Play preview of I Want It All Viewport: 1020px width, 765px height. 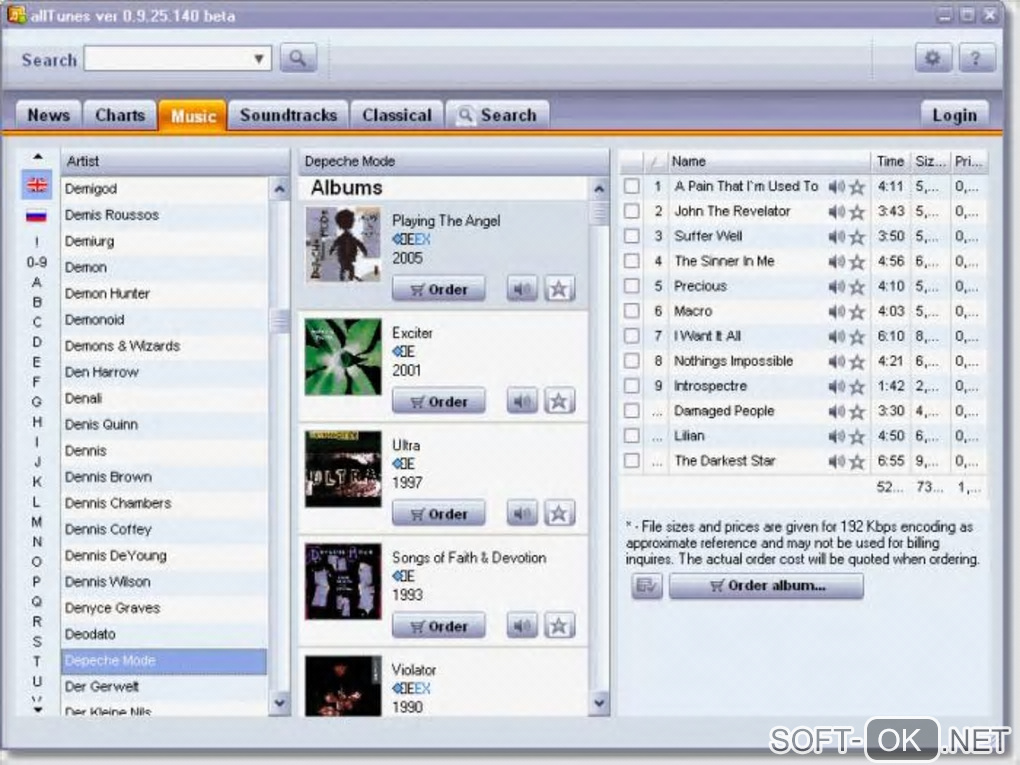(x=837, y=336)
